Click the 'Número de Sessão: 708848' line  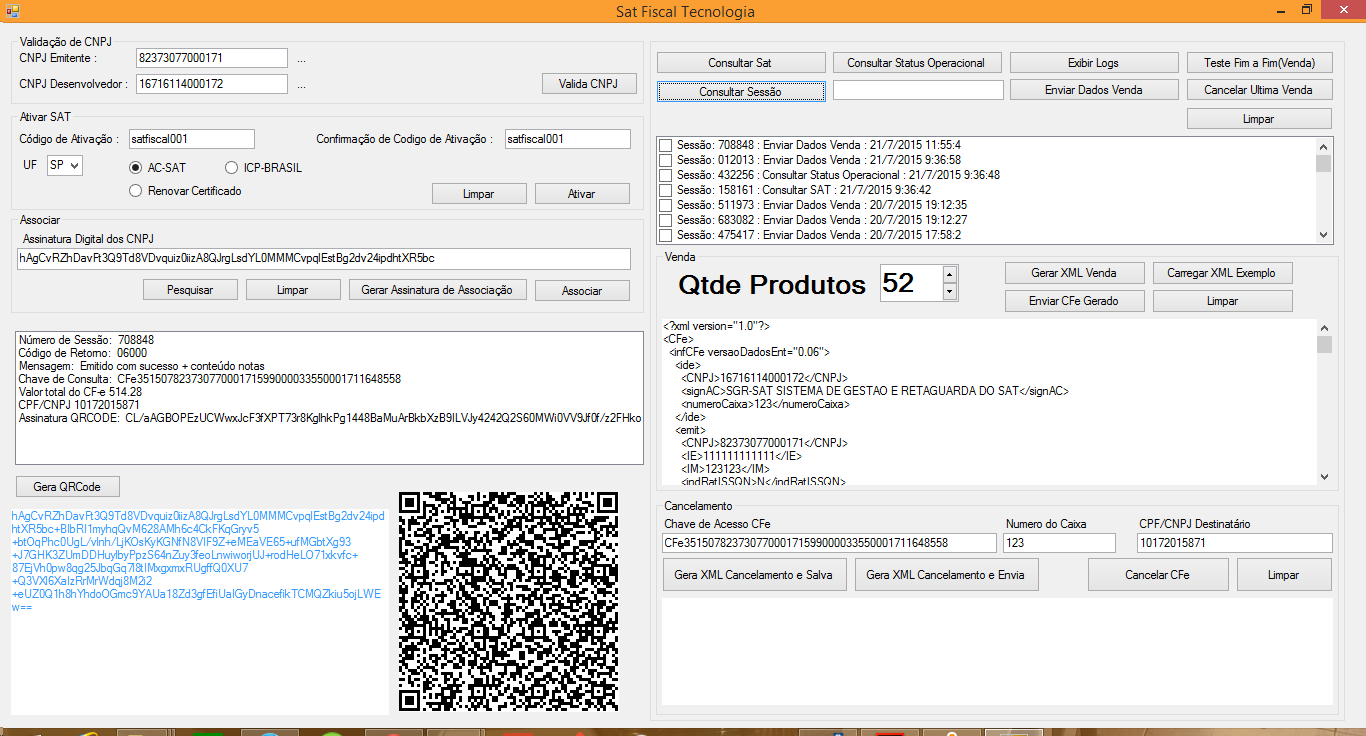[87, 340]
